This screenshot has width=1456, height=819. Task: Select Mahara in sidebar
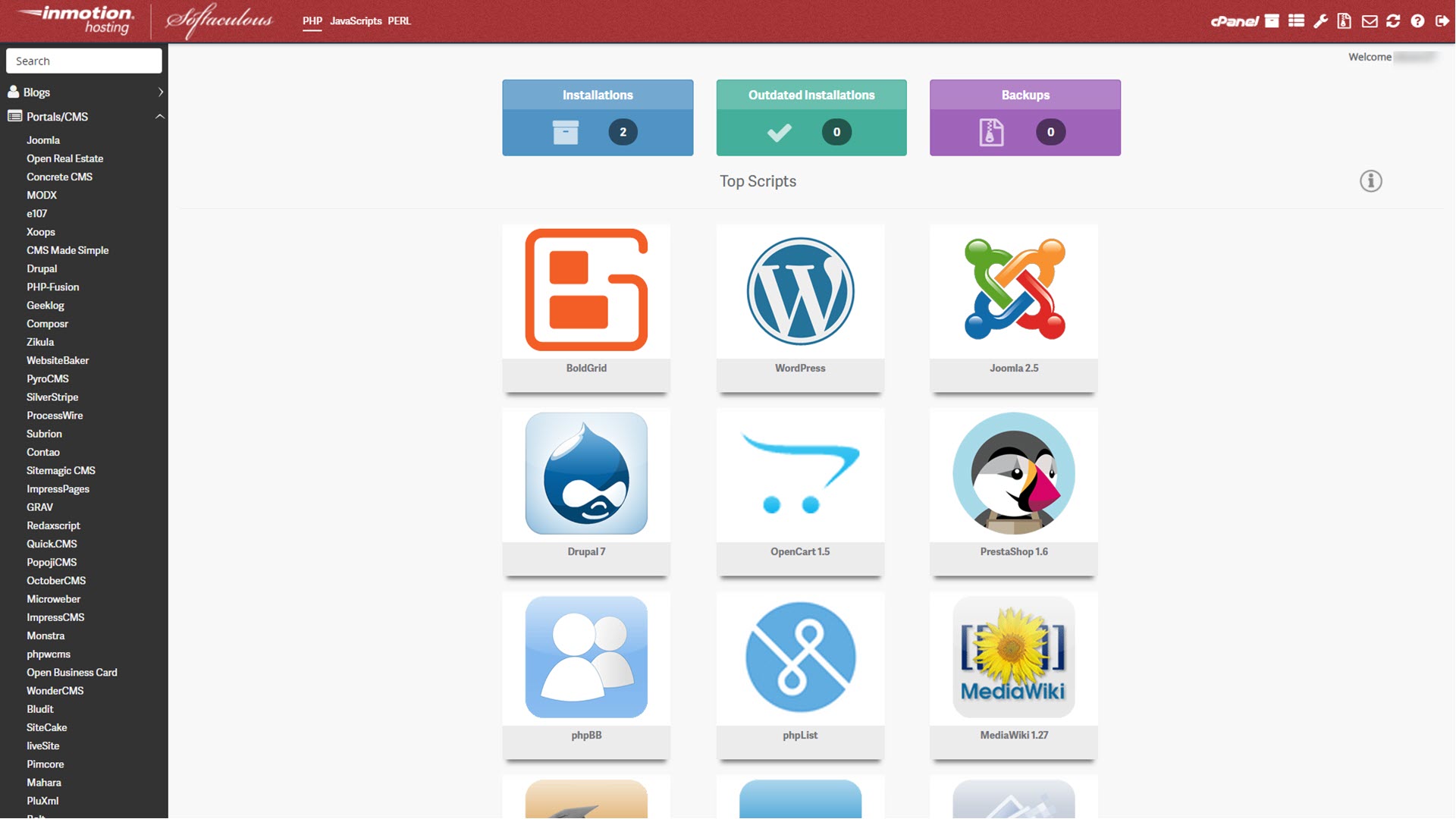pyautogui.click(x=44, y=783)
